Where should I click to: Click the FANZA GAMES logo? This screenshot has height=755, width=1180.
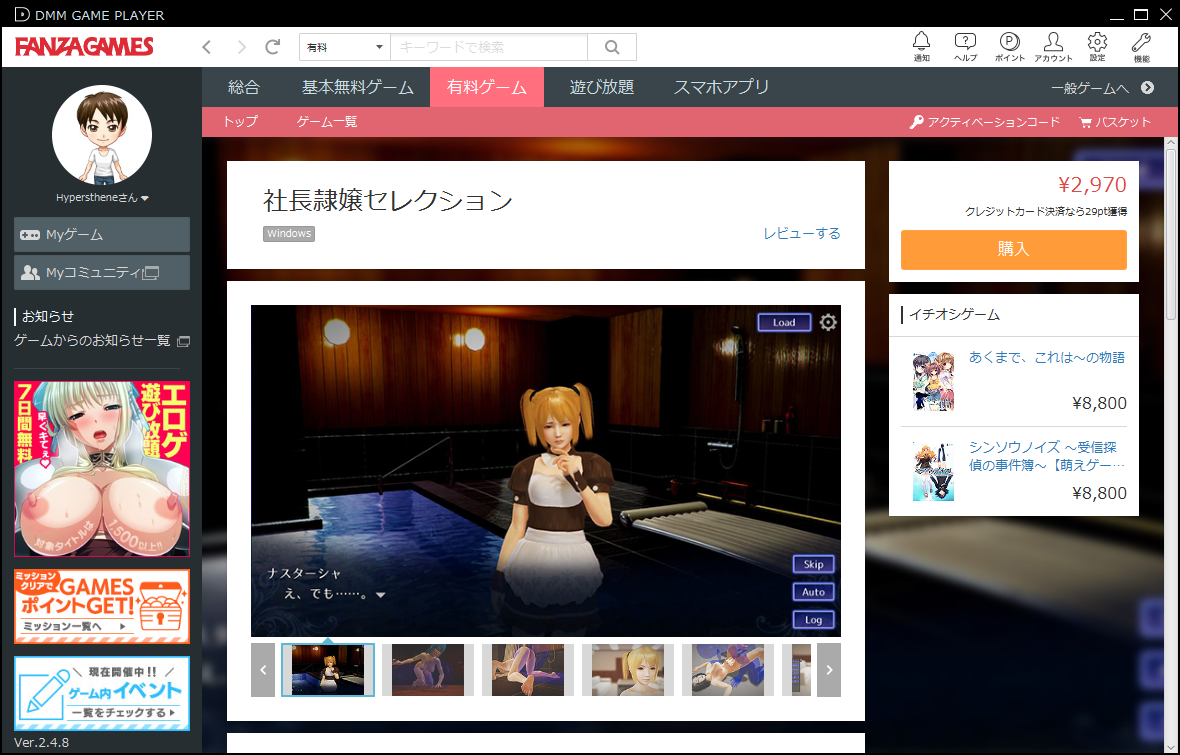point(84,47)
